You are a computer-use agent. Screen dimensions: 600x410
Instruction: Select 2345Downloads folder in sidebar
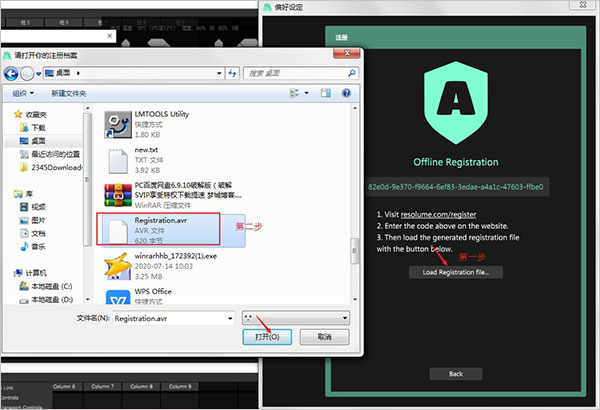(51, 167)
